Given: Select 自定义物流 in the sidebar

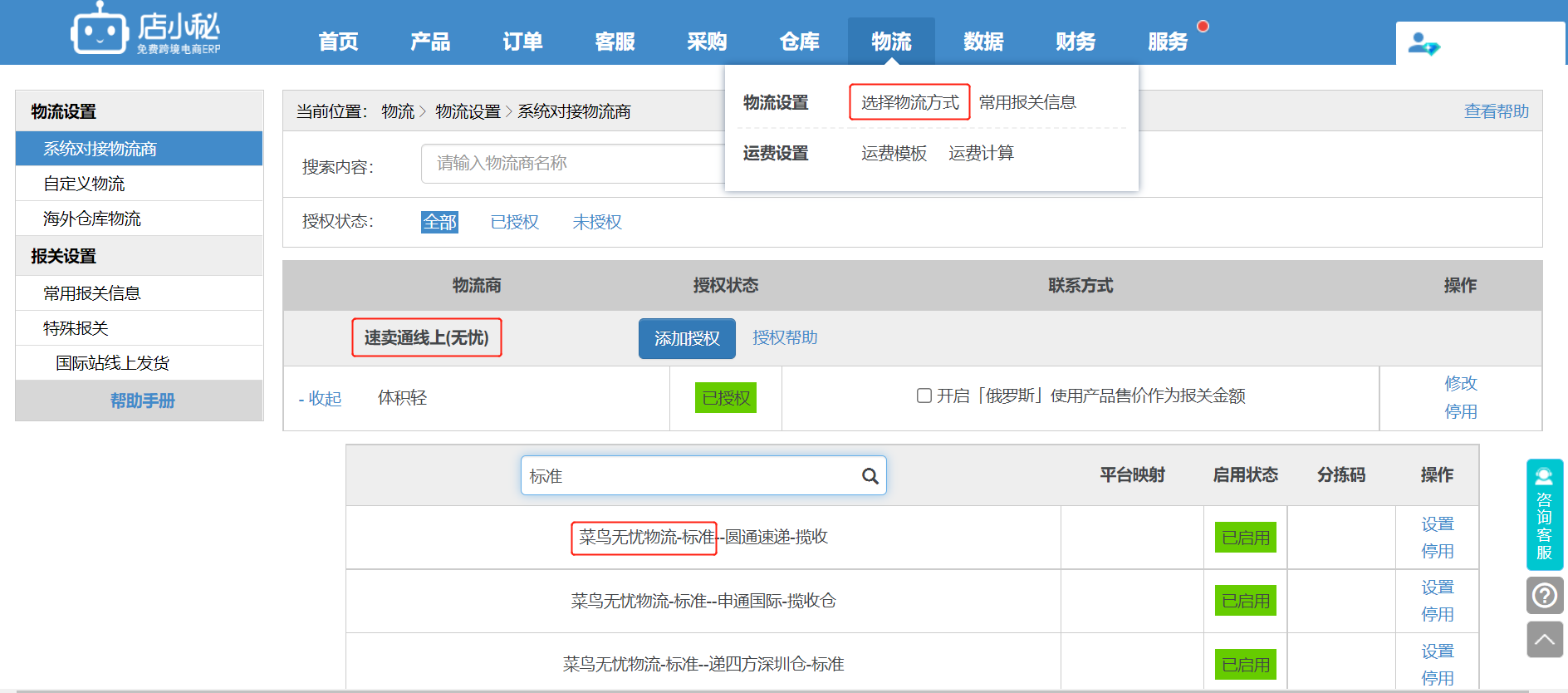Looking at the screenshot, I should (x=140, y=184).
